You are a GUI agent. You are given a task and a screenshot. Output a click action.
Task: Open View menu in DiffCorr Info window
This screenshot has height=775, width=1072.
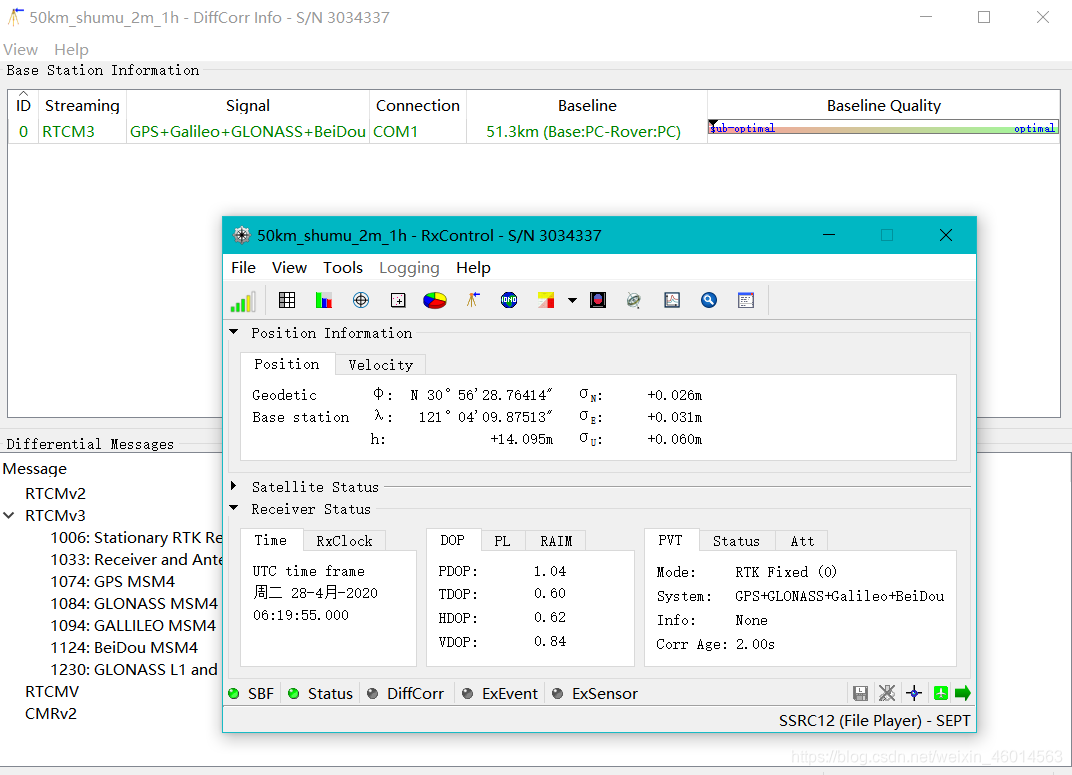tap(21, 50)
